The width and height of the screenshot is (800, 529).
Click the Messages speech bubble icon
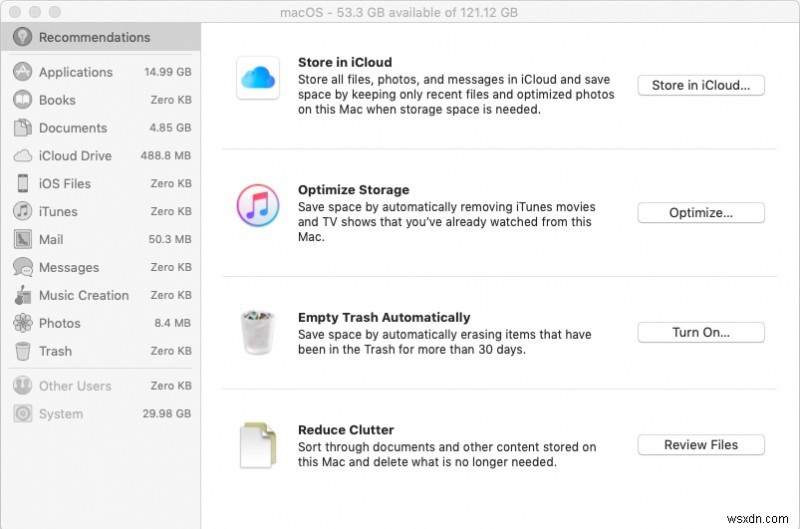point(22,267)
